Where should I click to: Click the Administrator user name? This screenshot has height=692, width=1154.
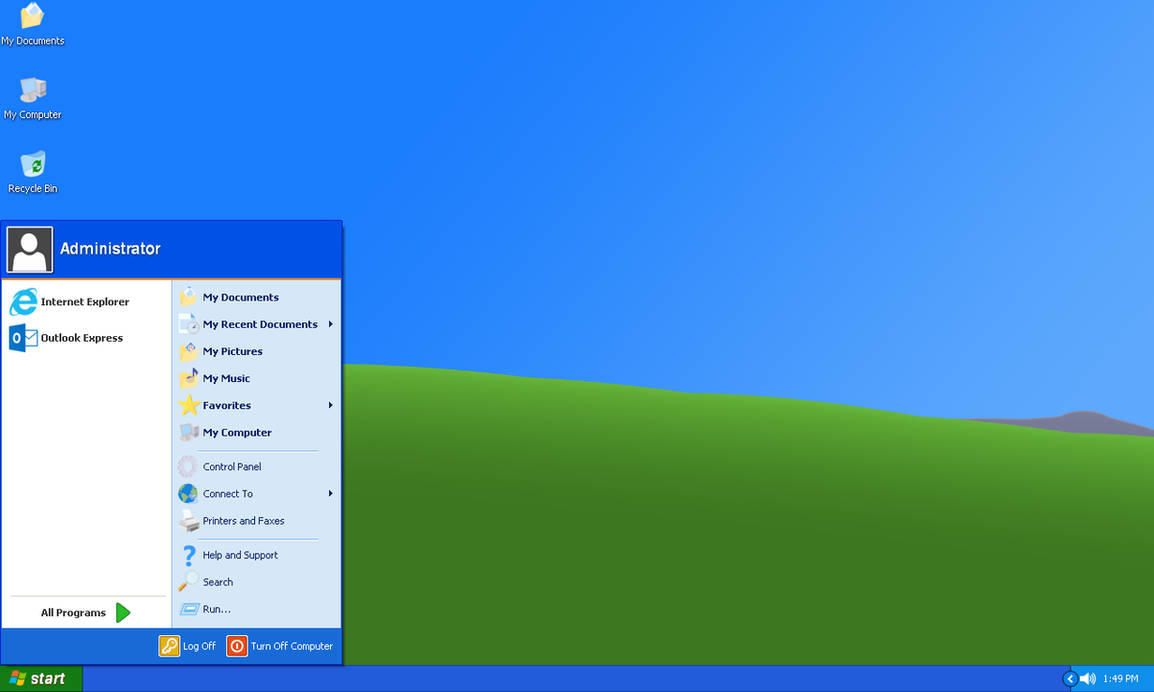(x=110, y=249)
